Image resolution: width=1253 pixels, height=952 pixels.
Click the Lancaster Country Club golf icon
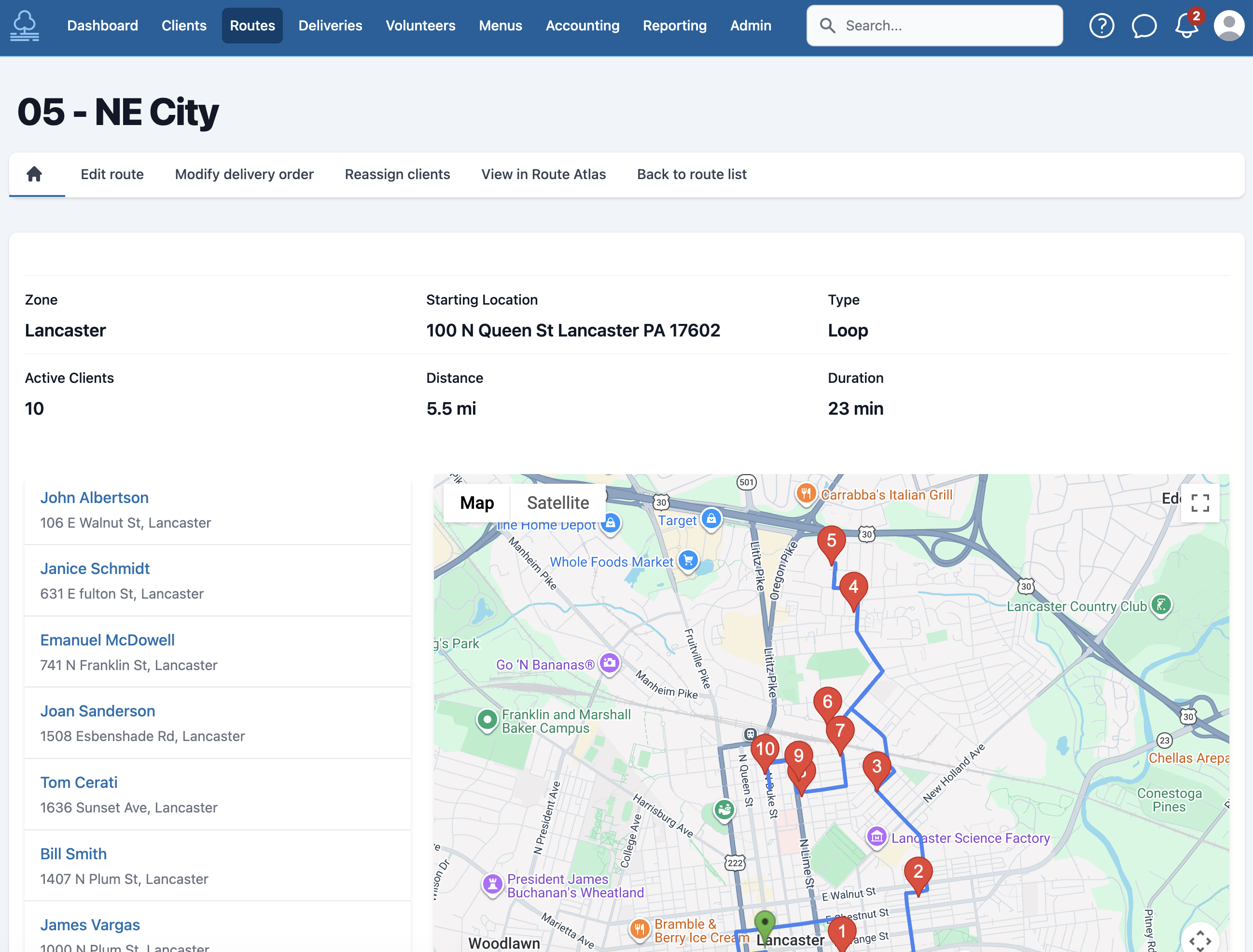[1161, 606]
